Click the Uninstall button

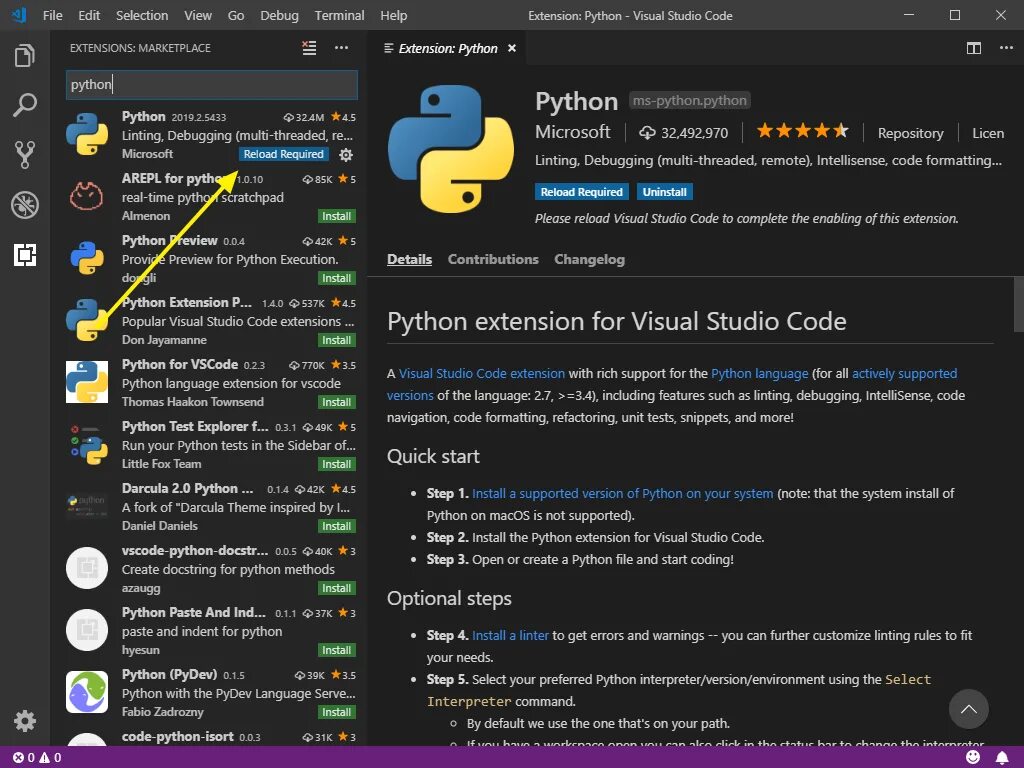coord(664,192)
